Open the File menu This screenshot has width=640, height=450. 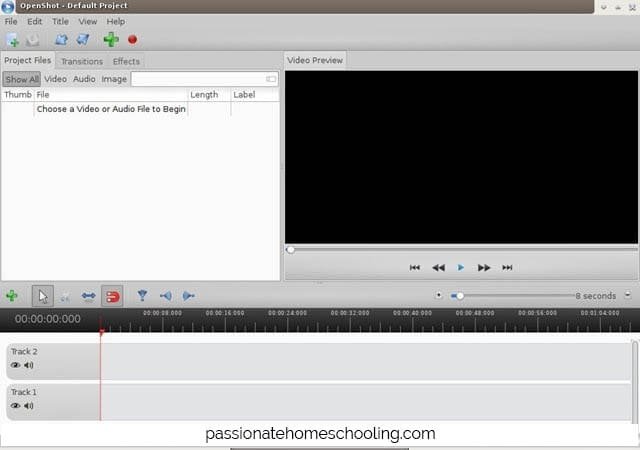[x=11, y=21]
